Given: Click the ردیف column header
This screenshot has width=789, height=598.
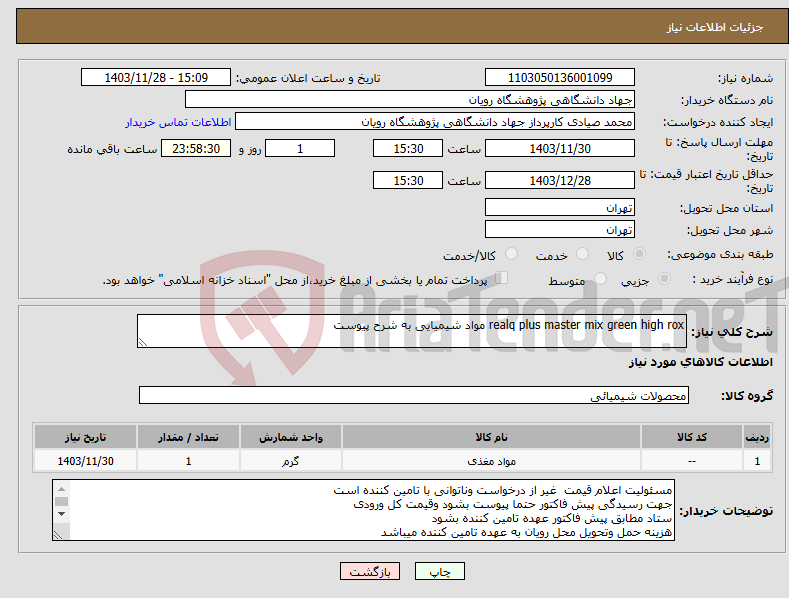Looking at the screenshot, I should coord(757,437).
